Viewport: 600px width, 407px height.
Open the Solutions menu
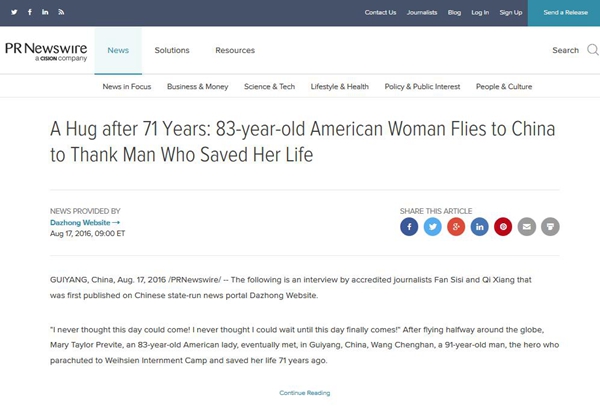click(x=172, y=50)
